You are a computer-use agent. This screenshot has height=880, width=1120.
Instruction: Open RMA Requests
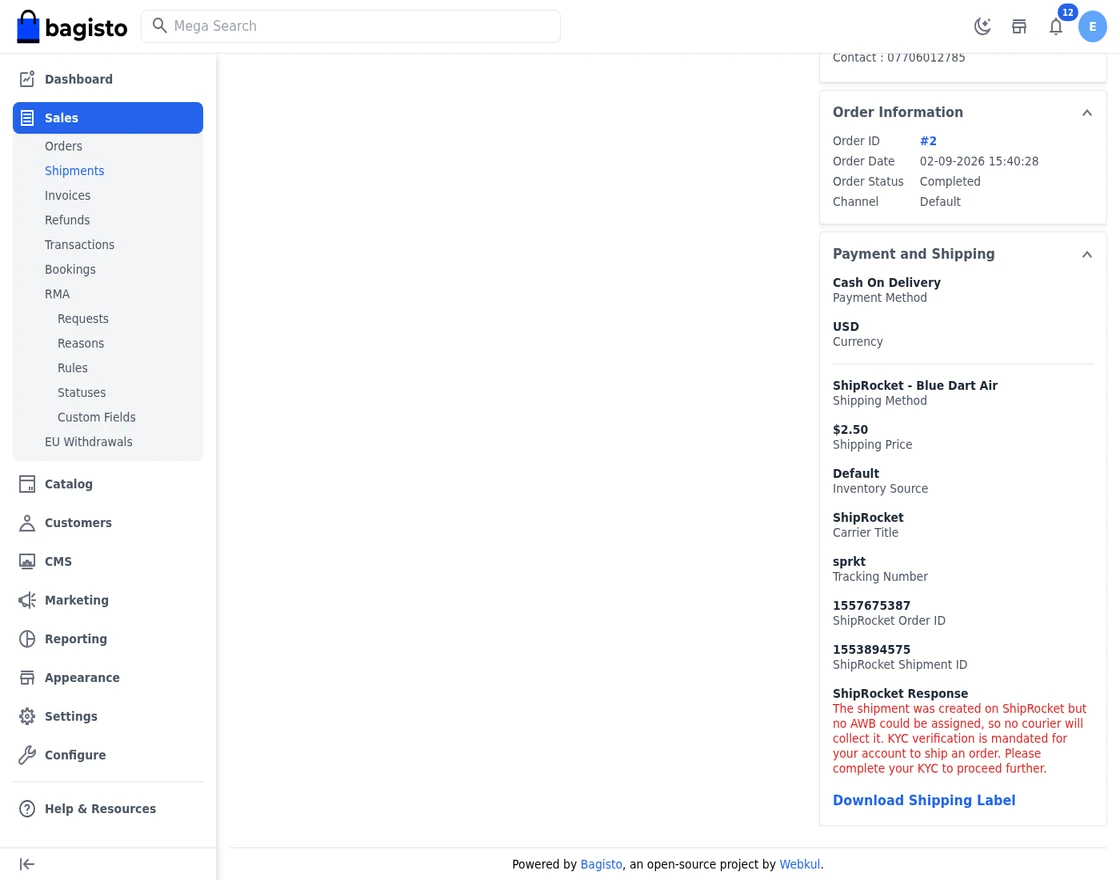(83, 319)
